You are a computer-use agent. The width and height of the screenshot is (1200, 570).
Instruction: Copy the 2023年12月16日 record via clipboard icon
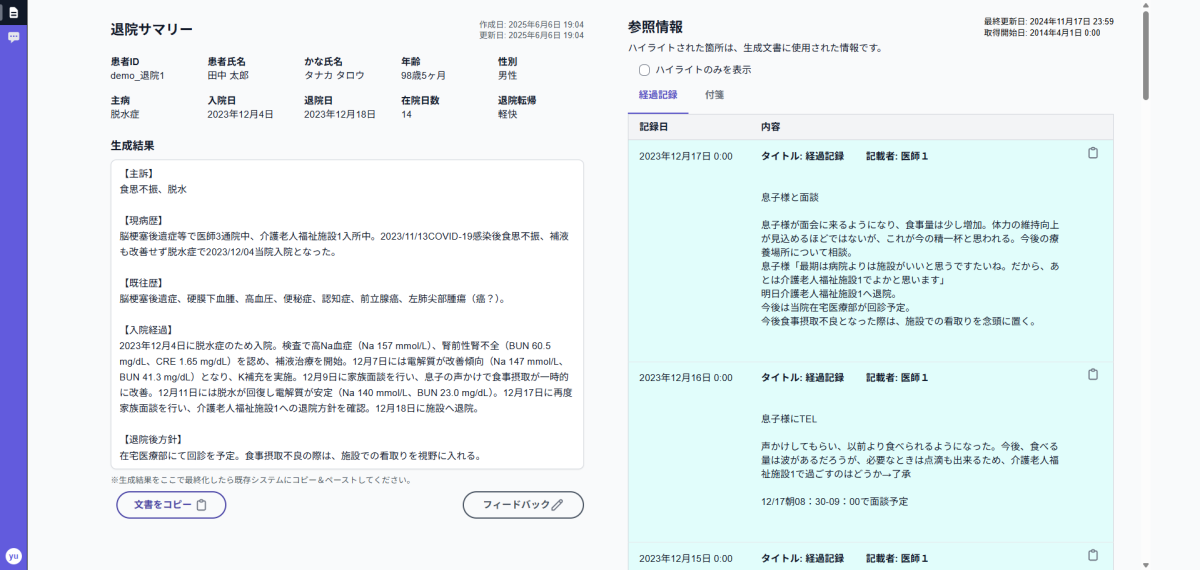[1093, 374]
